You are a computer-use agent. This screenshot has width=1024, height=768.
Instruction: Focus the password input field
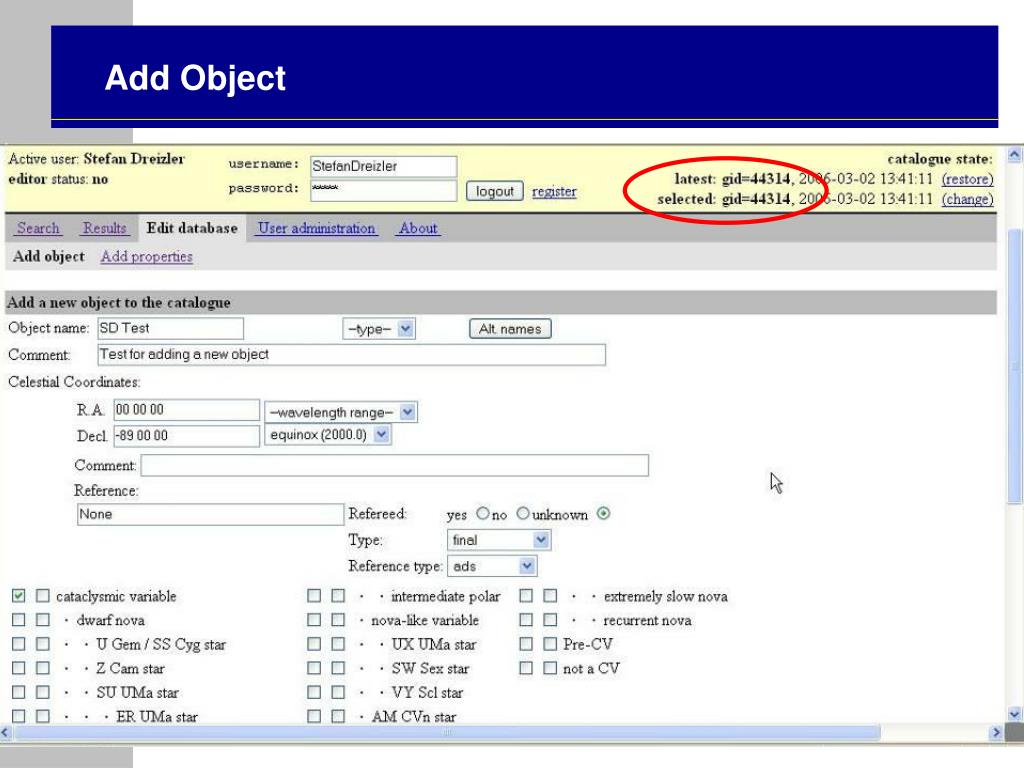383,190
